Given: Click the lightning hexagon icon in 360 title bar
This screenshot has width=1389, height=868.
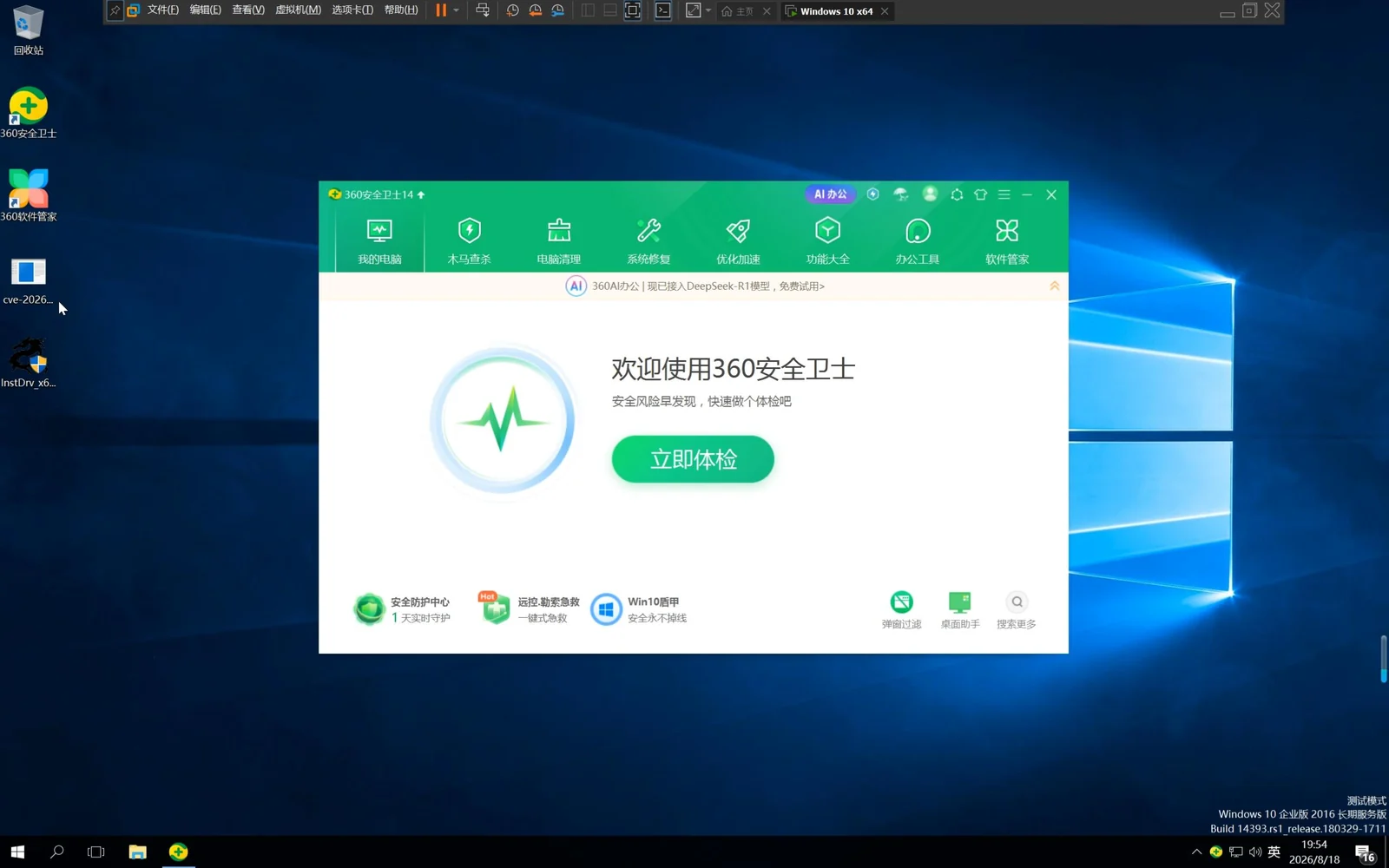Looking at the screenshot, I should click(873, 194).
